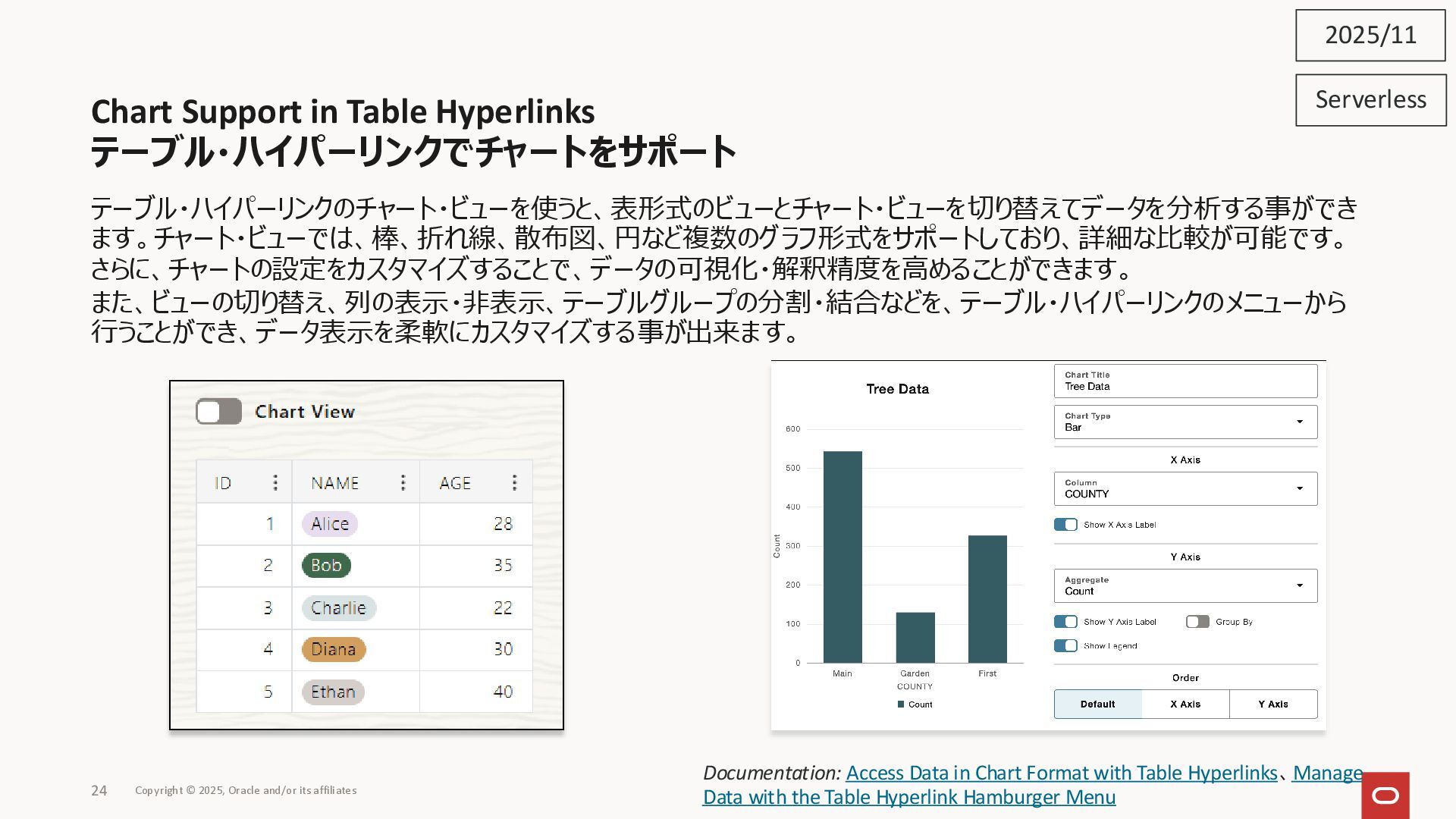The image size is (1456, 819).
Task: Select the Y Axis order tab
Action: (1272, 704)
